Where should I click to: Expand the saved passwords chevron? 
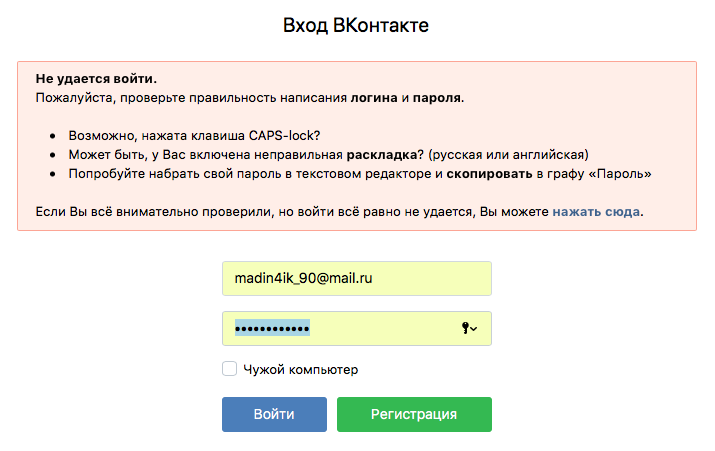pos(474,329)
